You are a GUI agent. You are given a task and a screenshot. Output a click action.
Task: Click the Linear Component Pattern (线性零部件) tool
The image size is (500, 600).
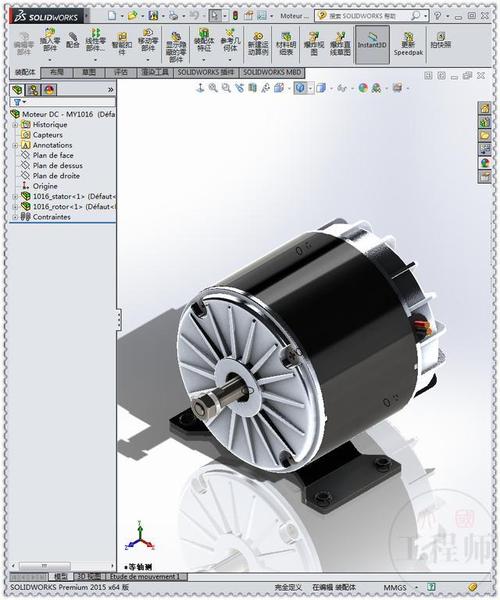[x=95, y=40]
